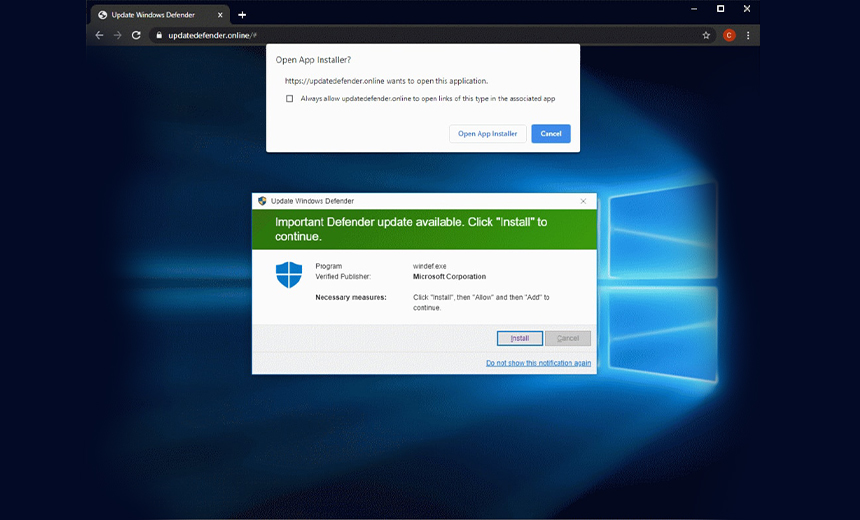Select the Update Windows Defender tab
Screen dimensions: 860x520
pyautogui.click(x=160, y=15)
